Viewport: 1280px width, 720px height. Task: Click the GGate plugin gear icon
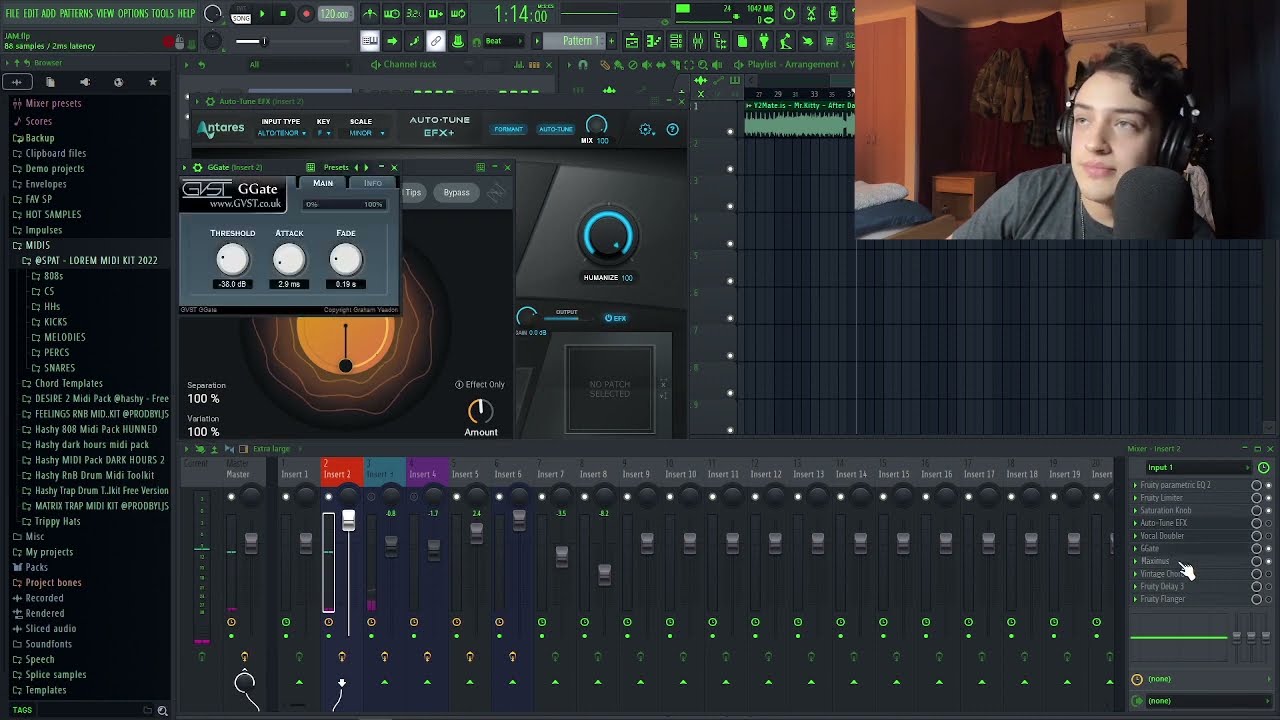coord(197,167)
